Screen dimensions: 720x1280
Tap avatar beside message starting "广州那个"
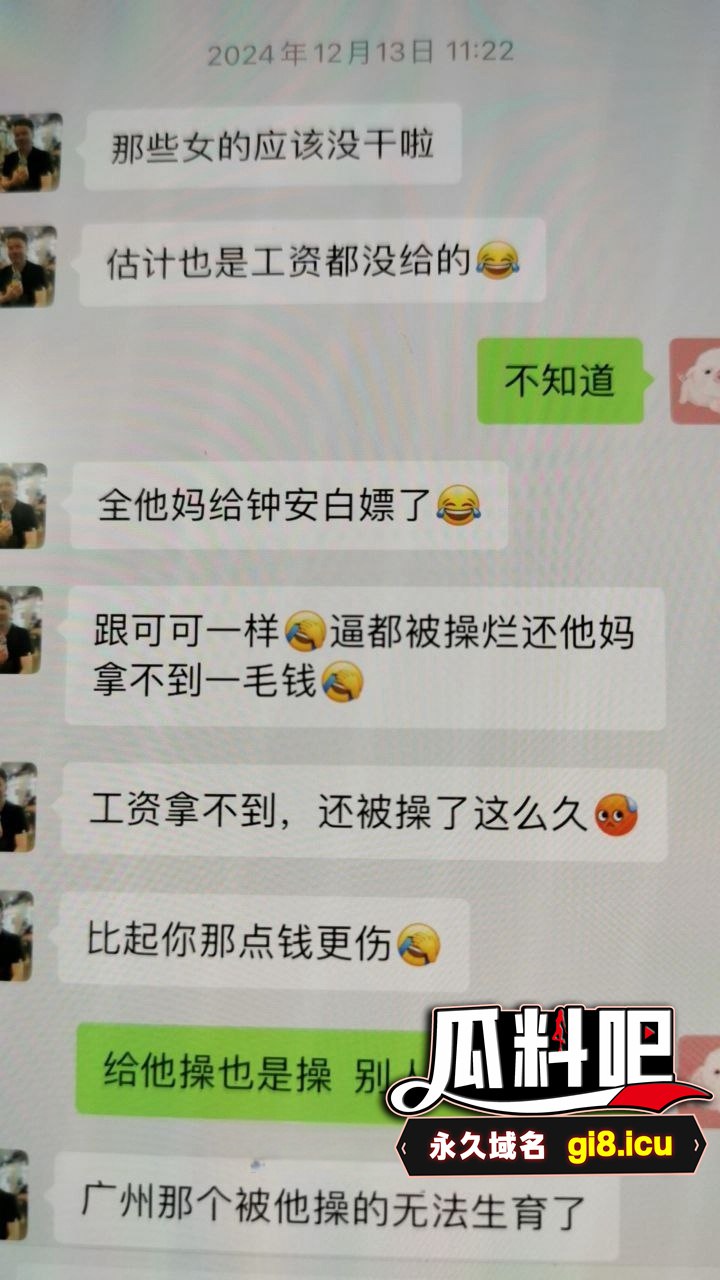pos(13,1194)
